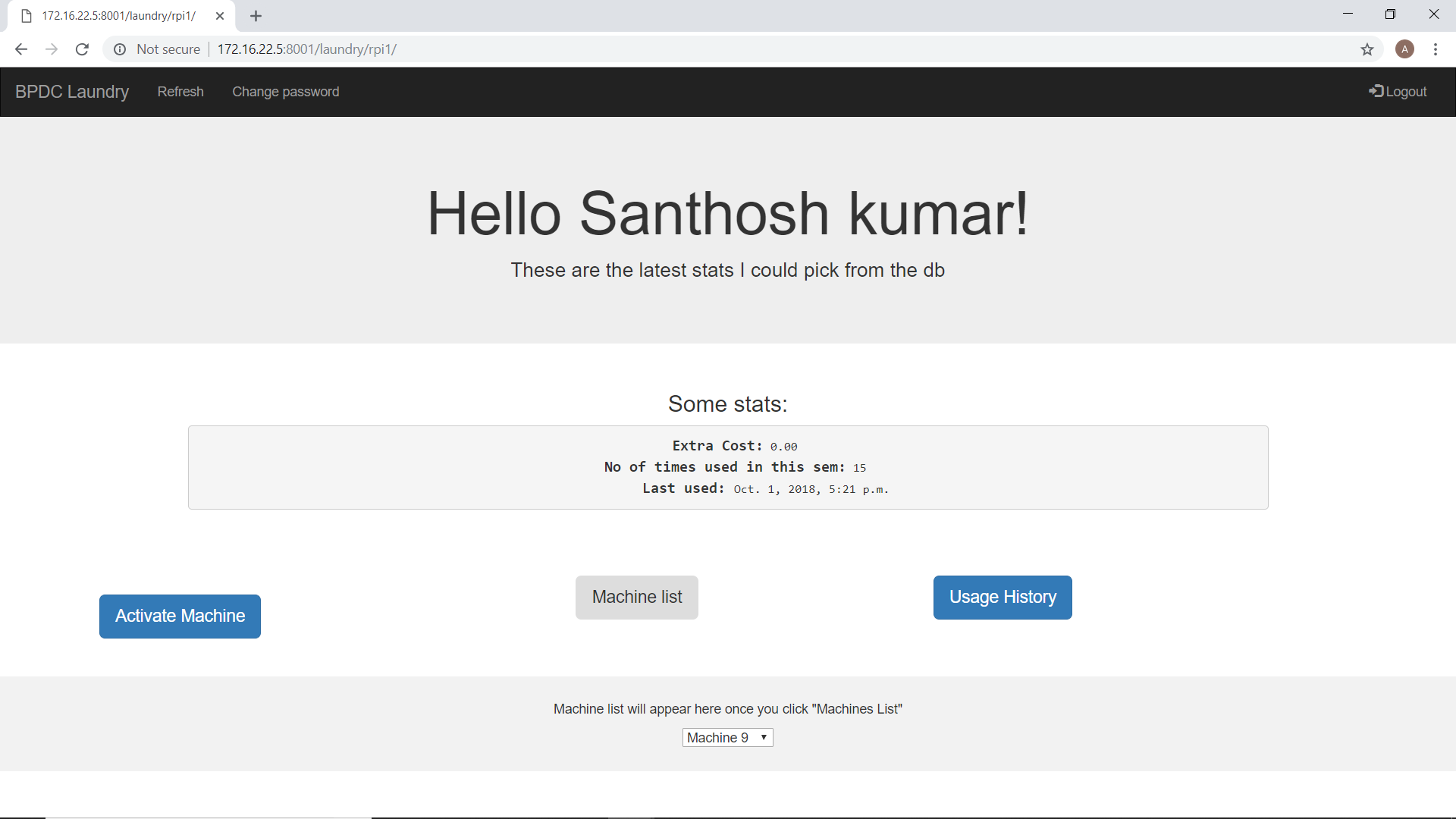
Task: Click the Machine list button
Action: coord(636,598)
